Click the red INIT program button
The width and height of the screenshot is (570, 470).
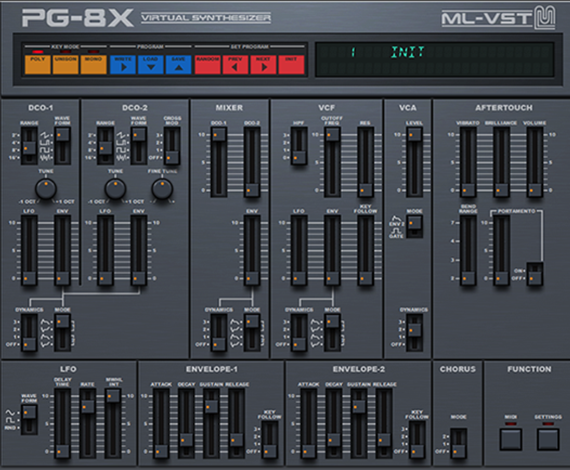tap(291, 65)
